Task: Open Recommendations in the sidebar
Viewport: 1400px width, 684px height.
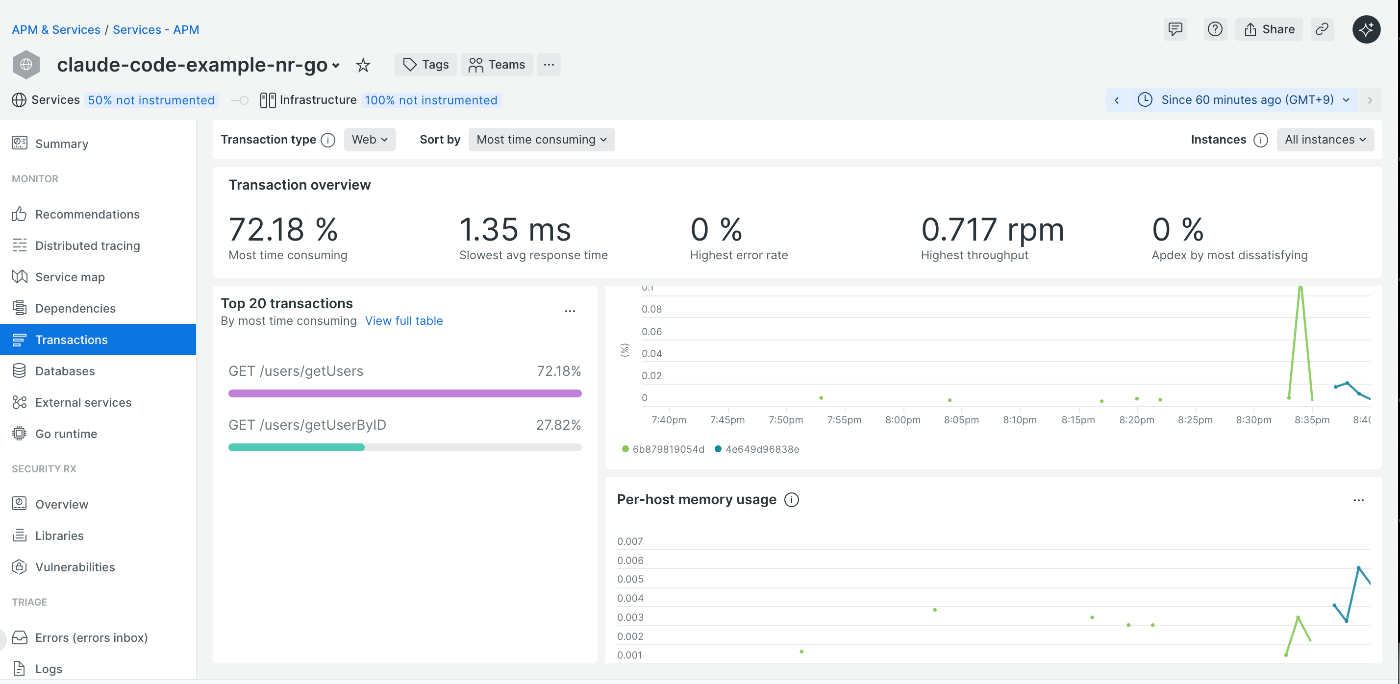Action: tap(98, 214)
